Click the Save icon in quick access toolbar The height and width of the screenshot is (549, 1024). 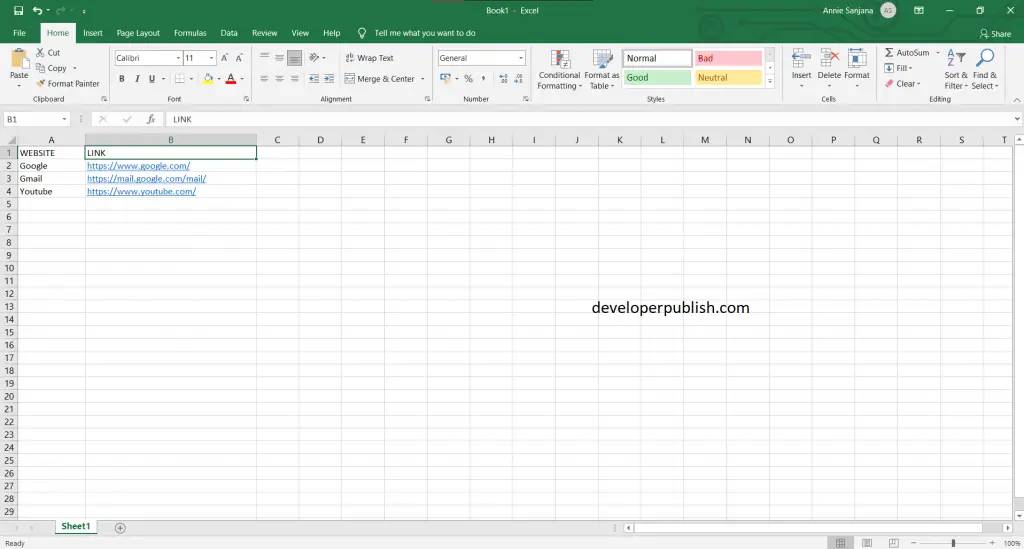click(18, 10)
